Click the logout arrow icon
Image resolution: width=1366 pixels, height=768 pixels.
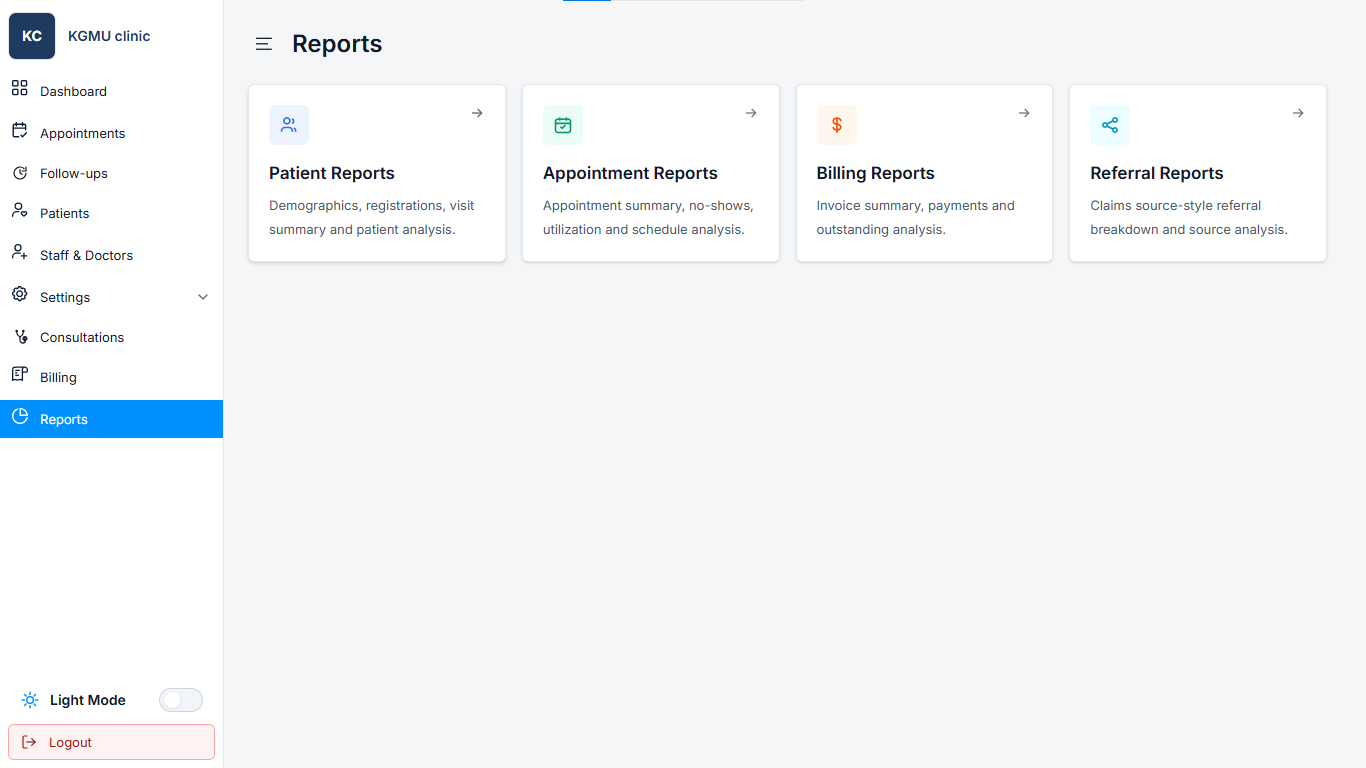[29, 742]
